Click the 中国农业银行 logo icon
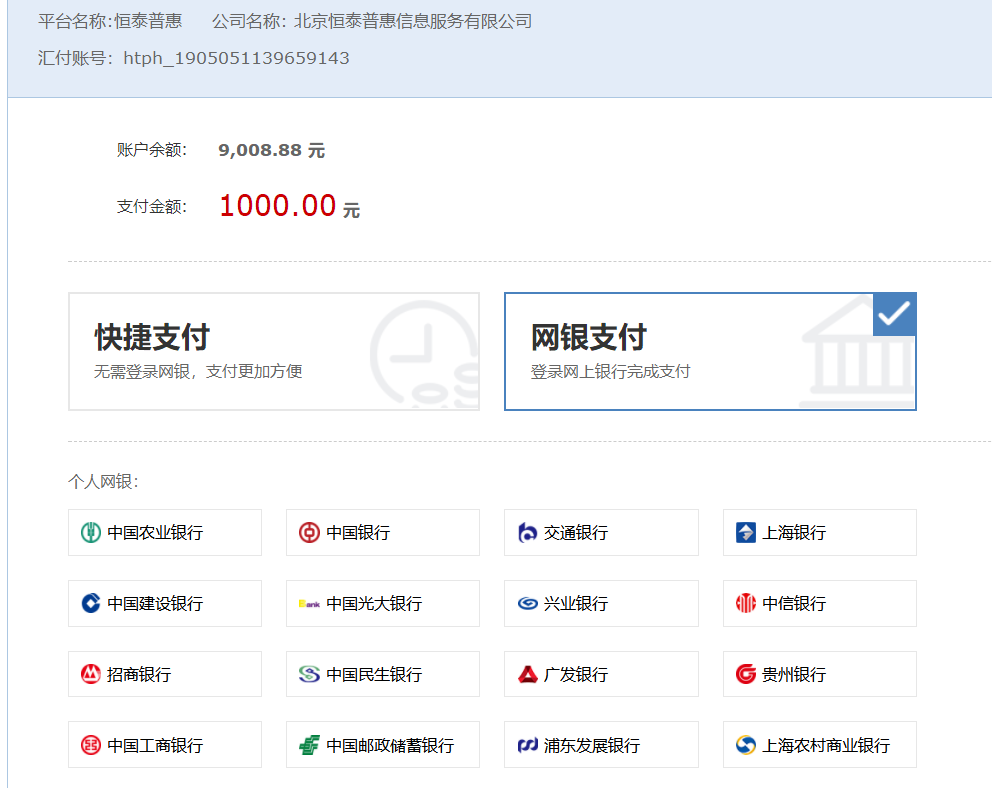Viewport: 992px width, 788px height. point(90,533)
